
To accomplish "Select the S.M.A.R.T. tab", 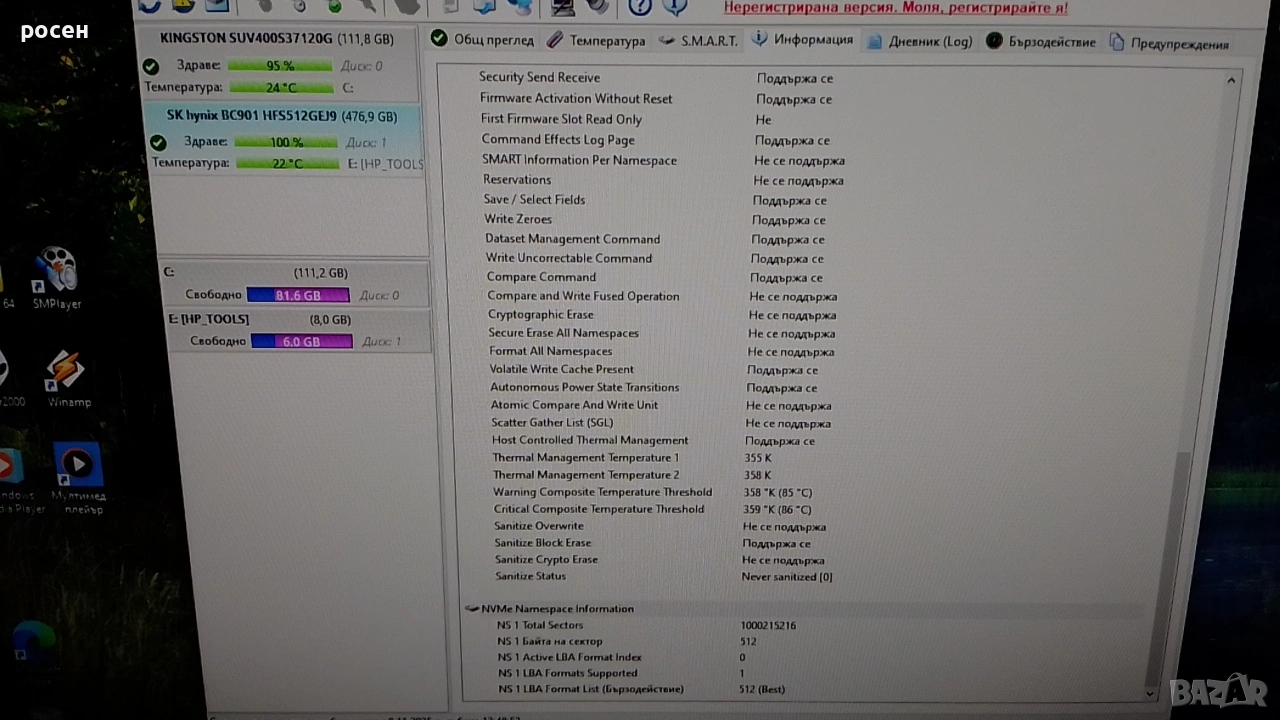I will [698, 41].
